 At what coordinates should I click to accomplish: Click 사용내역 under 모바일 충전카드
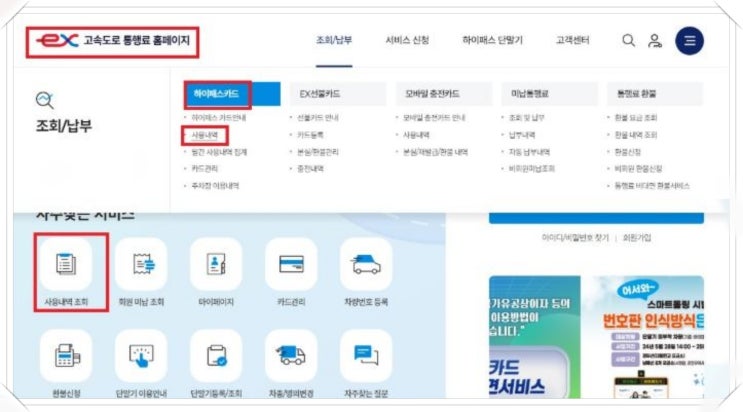pos(416,135)
